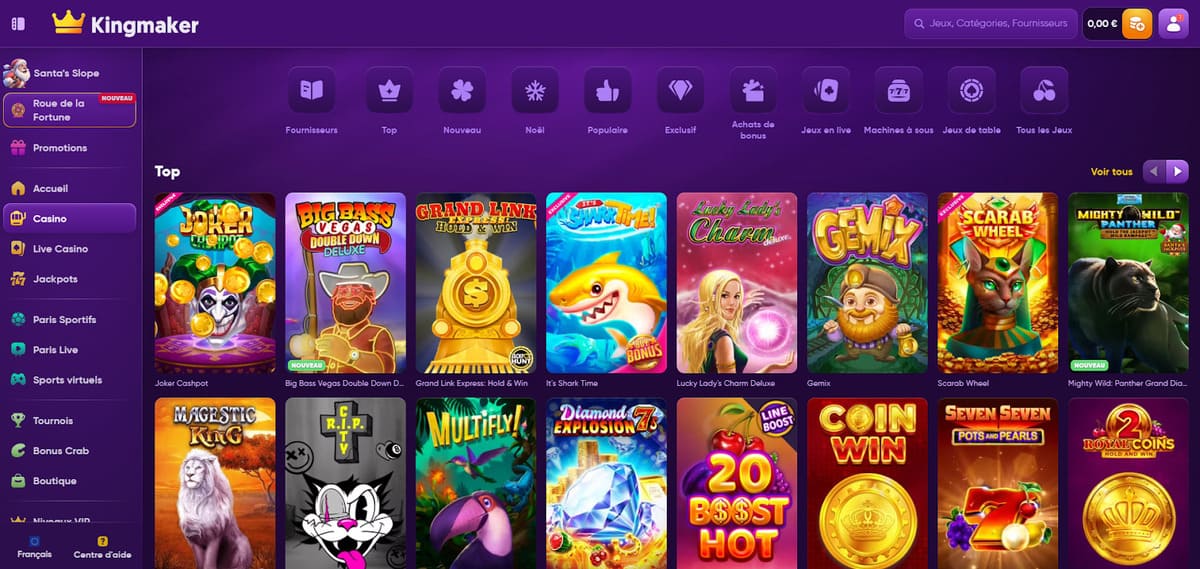Select the Top crown category icon

[389, 90]
